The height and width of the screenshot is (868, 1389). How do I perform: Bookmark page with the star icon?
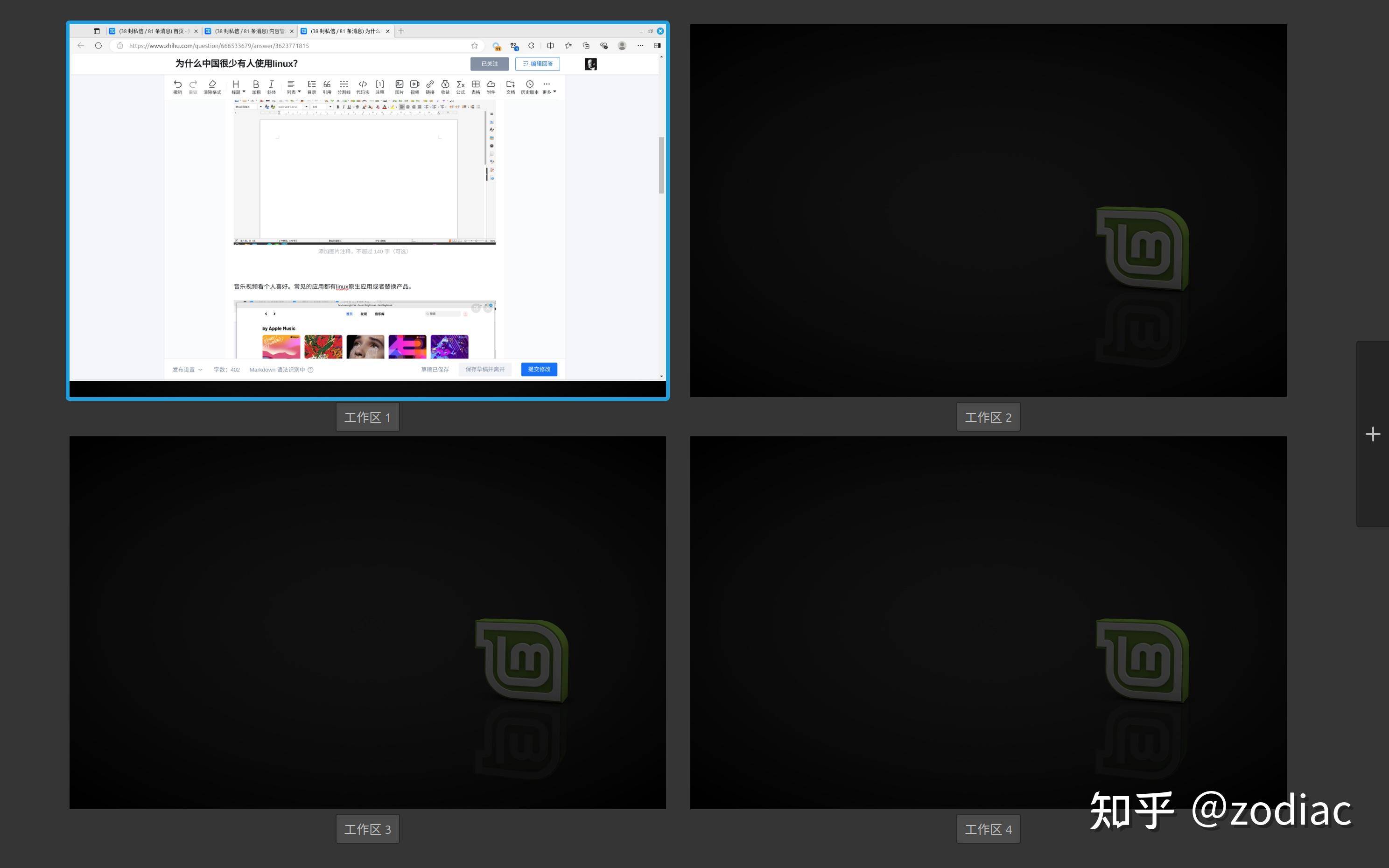click(475, 45)
